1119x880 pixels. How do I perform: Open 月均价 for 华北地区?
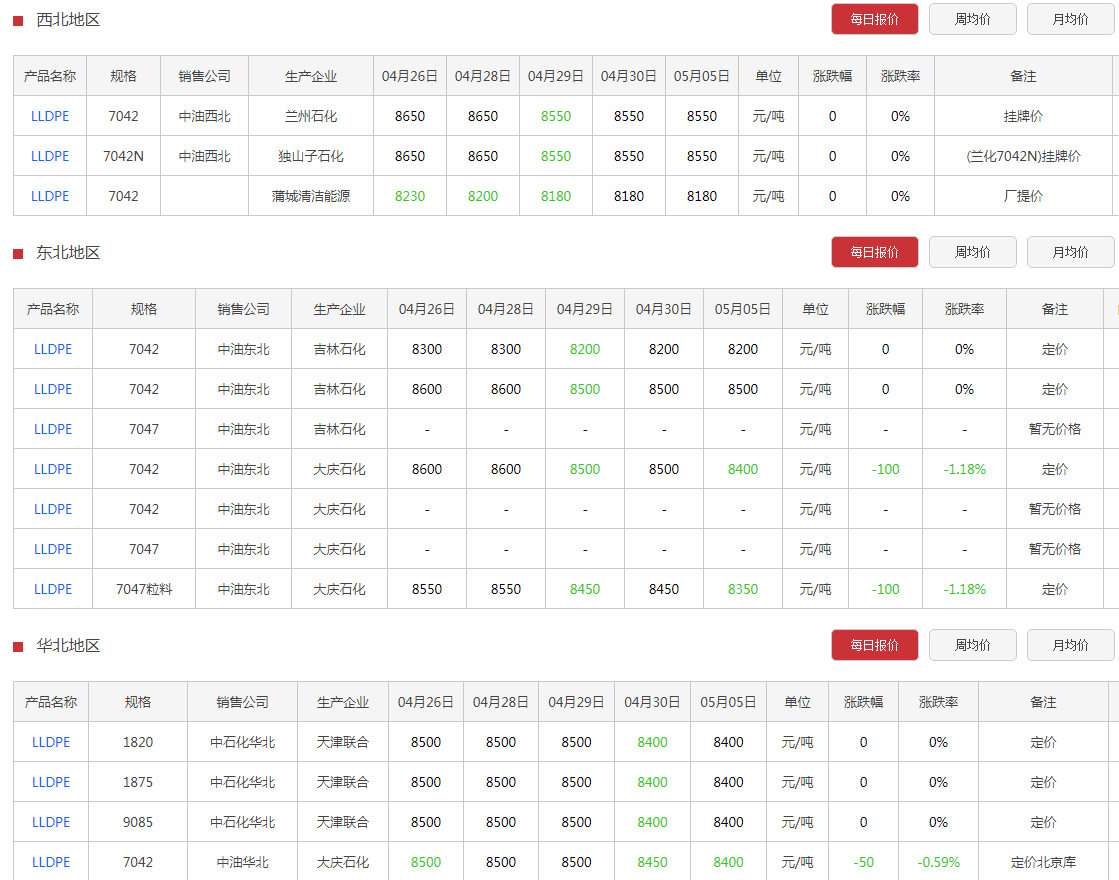(1070, 645)
